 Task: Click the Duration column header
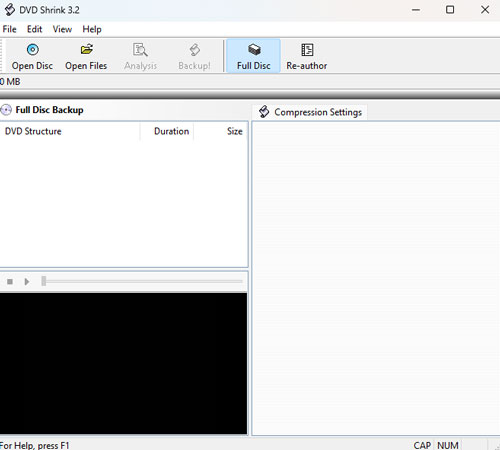(167, 131)
